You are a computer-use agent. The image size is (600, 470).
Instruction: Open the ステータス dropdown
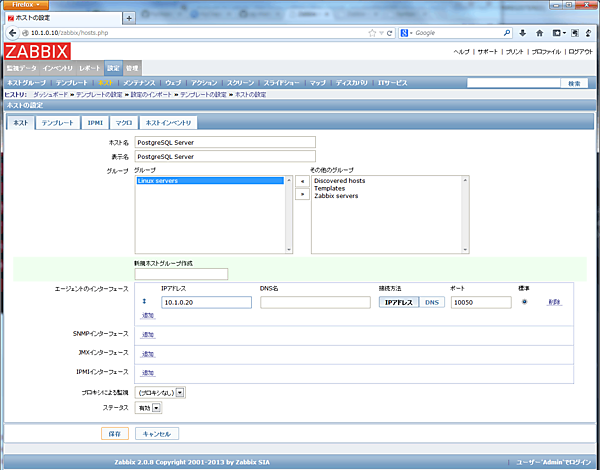coord(148,408)
